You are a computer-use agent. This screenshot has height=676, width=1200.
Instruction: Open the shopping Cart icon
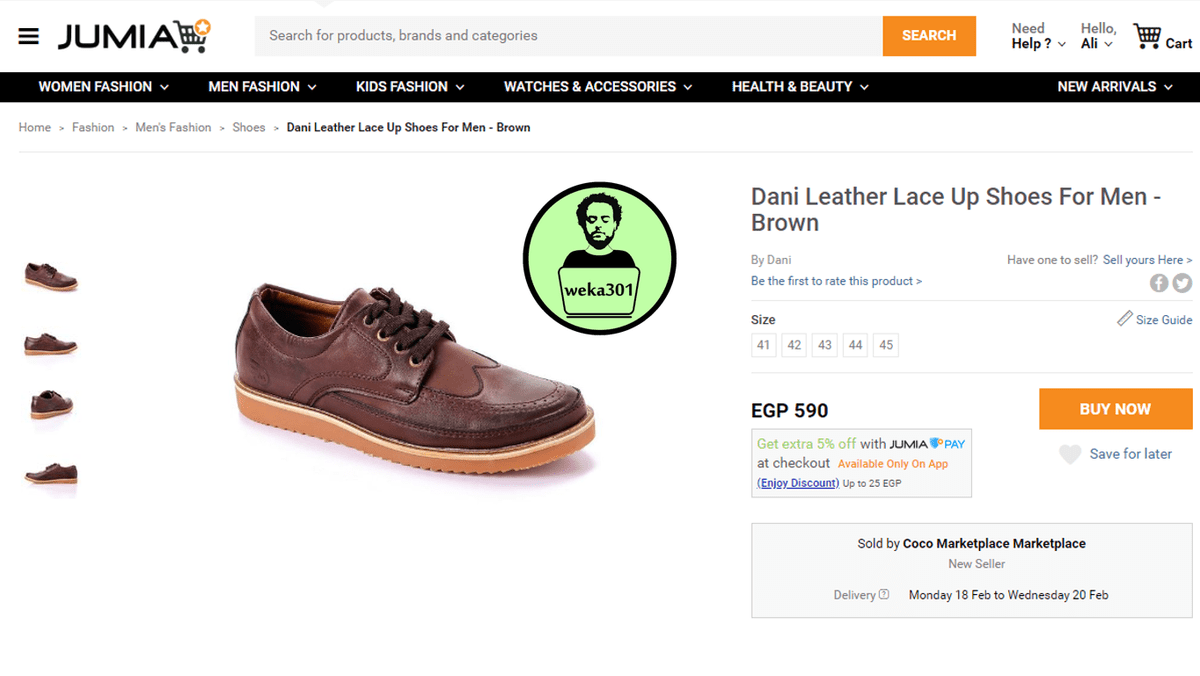(1146, 37)
